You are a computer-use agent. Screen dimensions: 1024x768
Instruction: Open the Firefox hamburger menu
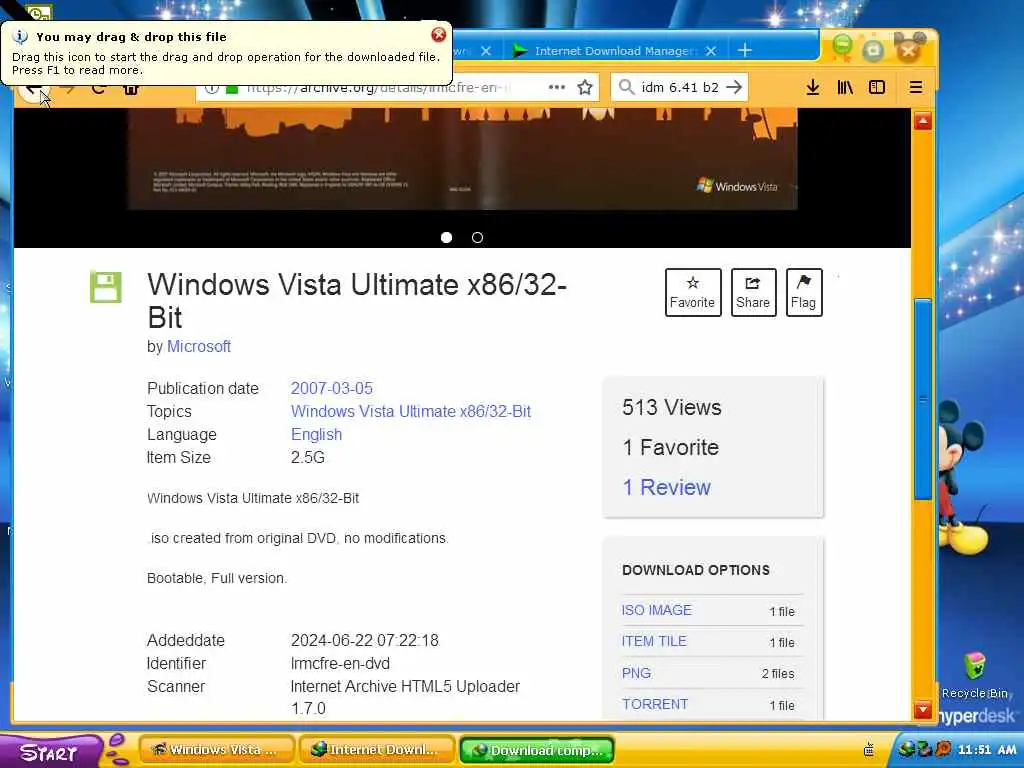click(x=916, y=87)
